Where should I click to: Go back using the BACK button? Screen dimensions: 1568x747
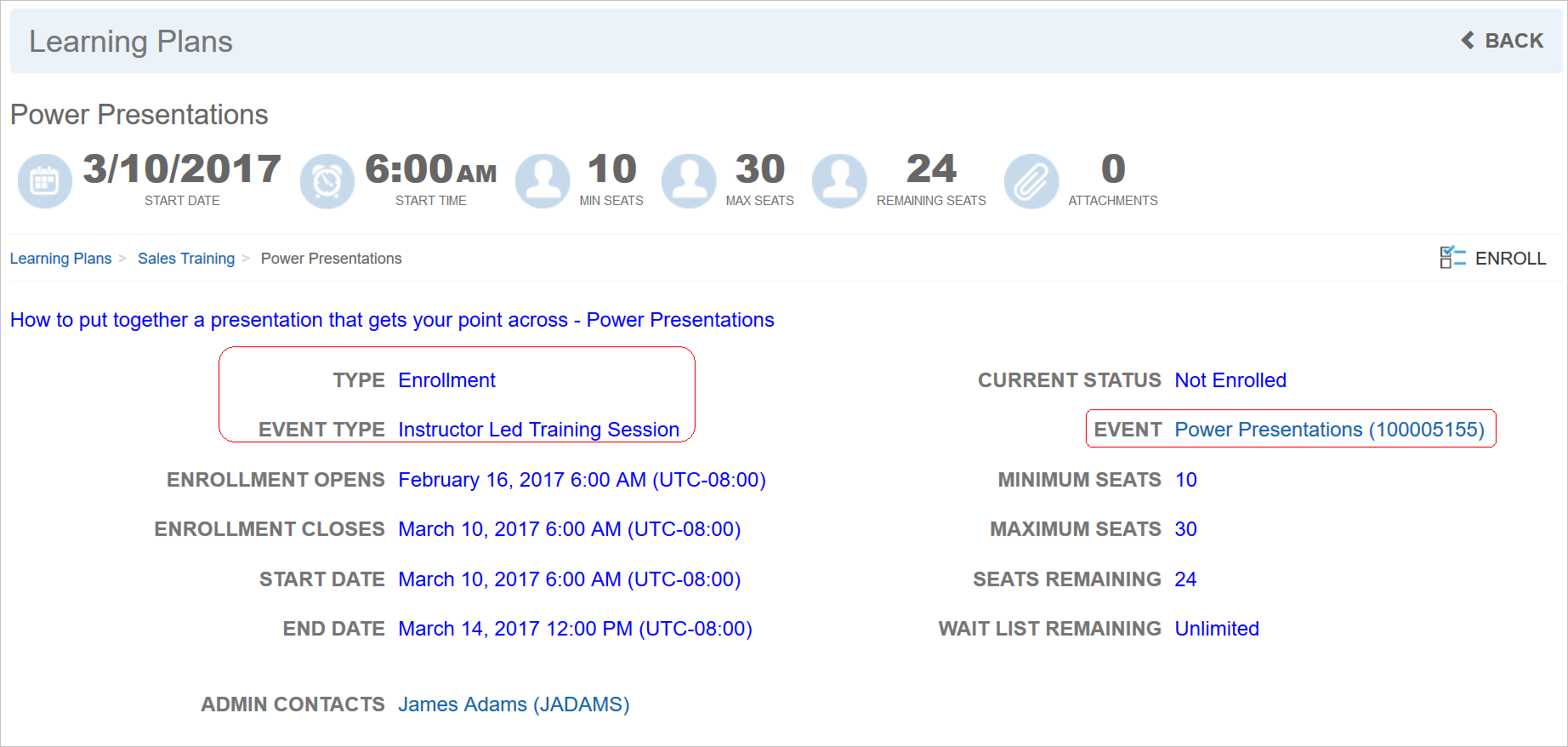1513,41
